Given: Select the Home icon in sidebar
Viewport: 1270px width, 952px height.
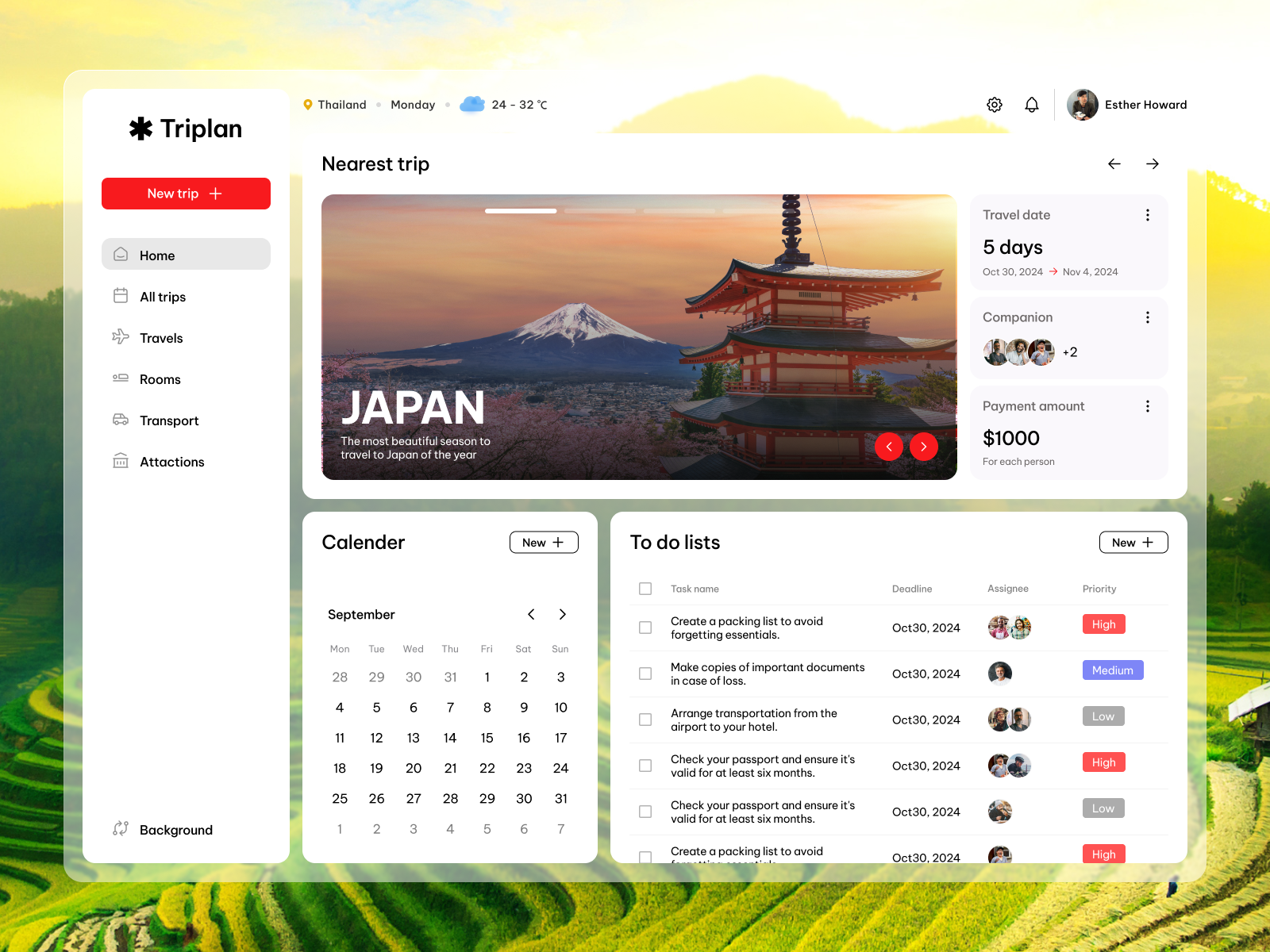Looking at the screenshot, I should pos(121,255).
